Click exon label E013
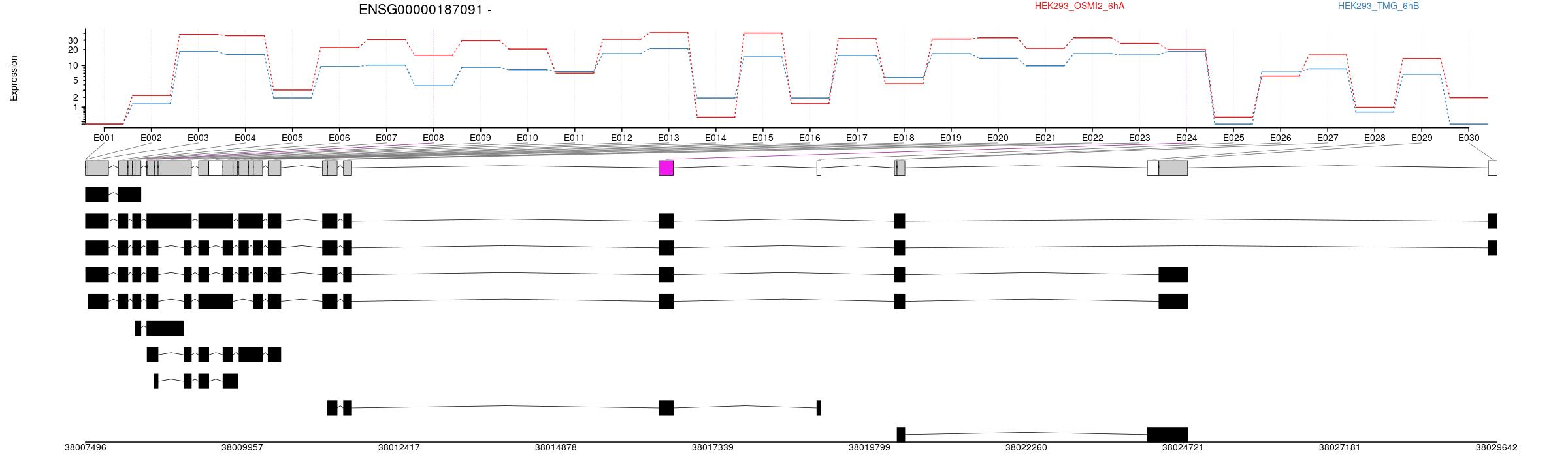 [668, 138]
